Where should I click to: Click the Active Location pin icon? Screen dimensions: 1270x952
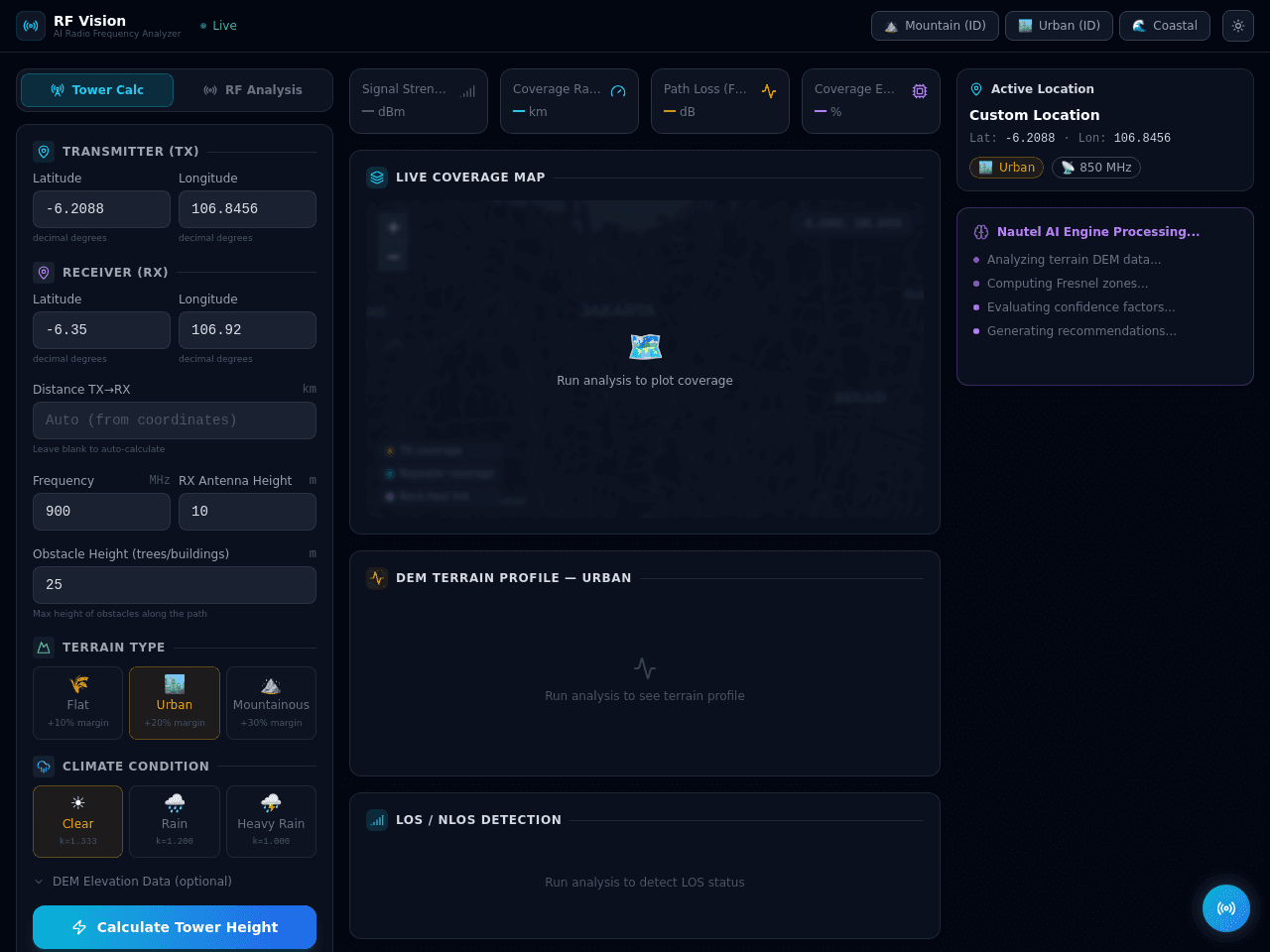coord(976,89)
